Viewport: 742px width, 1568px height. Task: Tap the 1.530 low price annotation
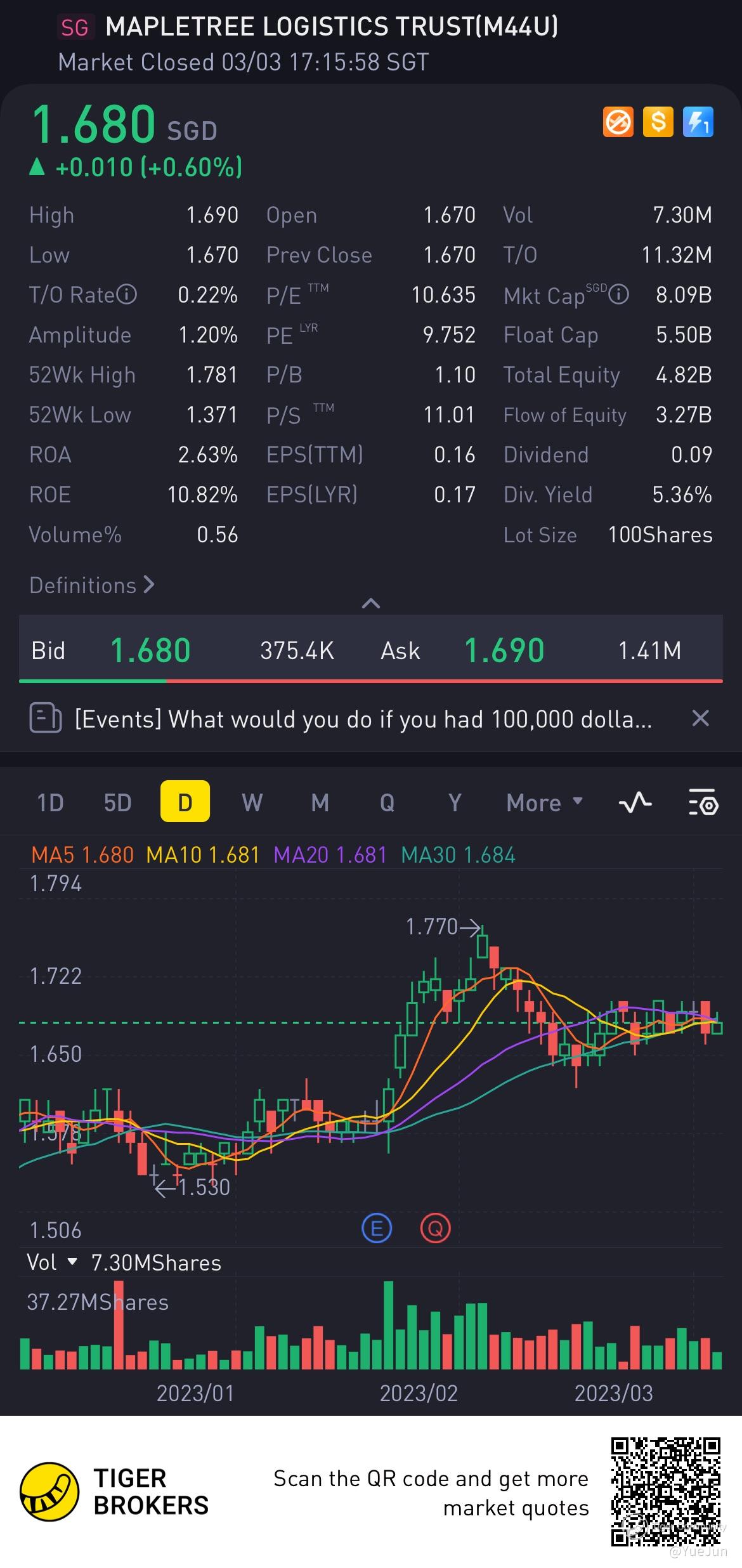pyautogui.click(x=204, y=1187)
